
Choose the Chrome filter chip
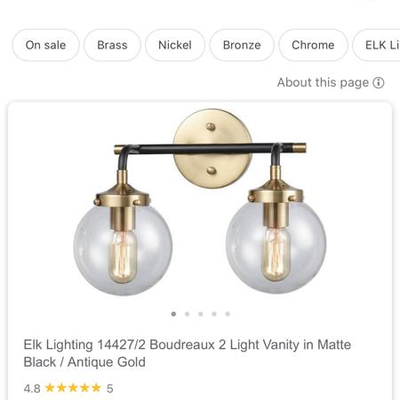(313, 45)
